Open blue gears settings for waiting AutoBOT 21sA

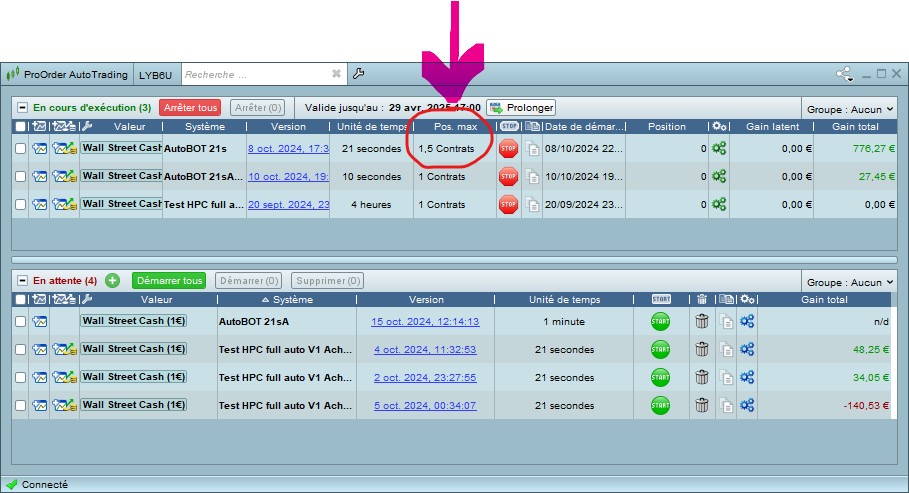pyautogui.click(x=747, y=321)
